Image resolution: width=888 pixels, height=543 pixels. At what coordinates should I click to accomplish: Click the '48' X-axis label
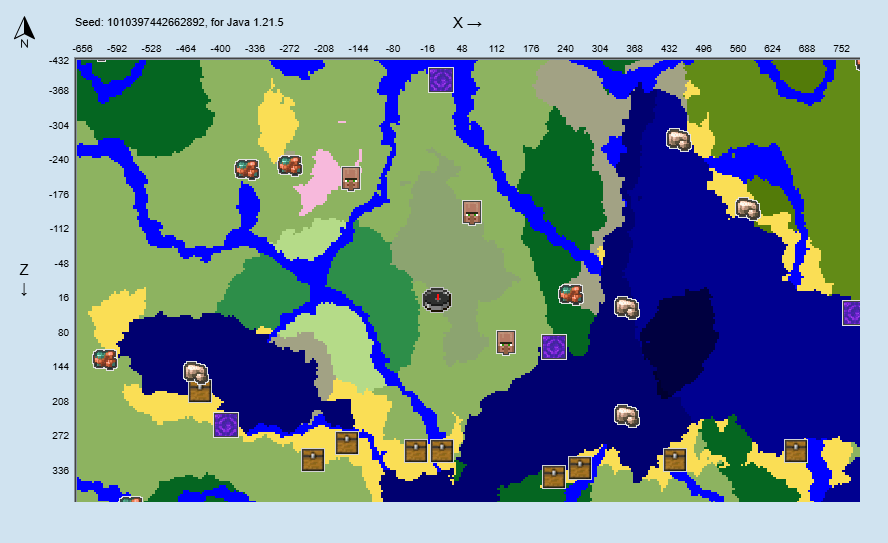coord(462,49)
